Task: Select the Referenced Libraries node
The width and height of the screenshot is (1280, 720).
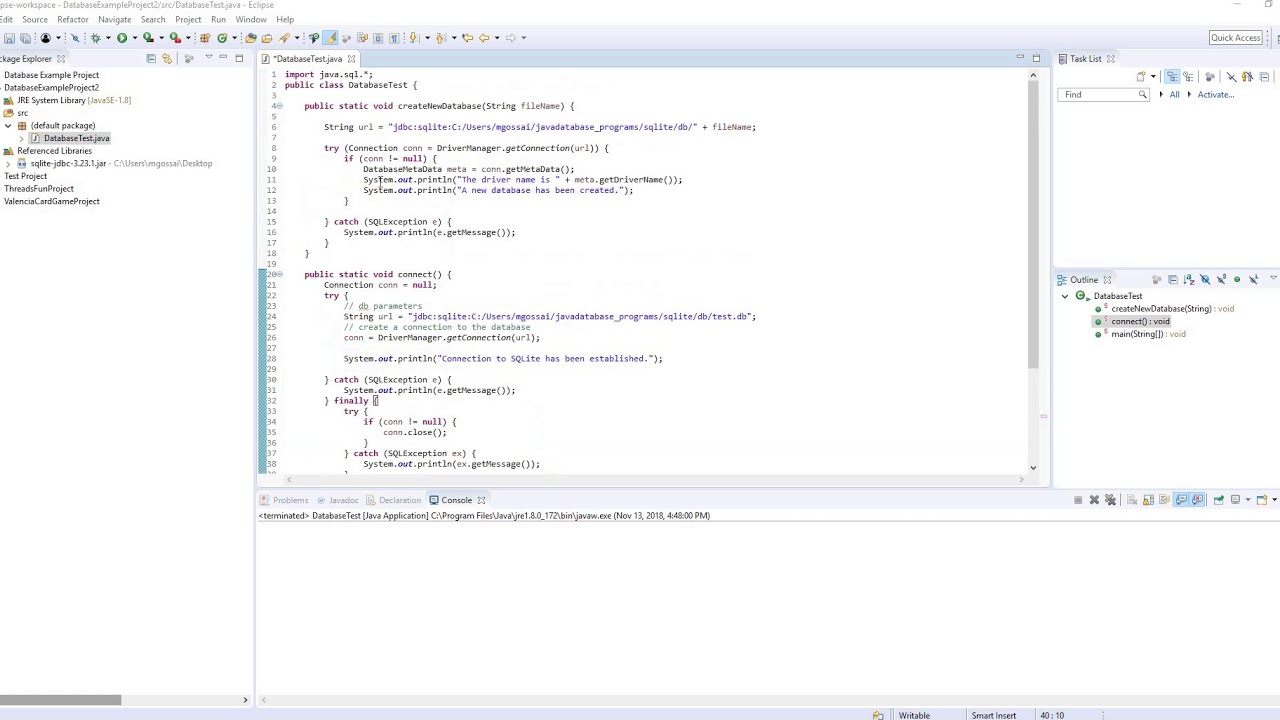Action: (54, 151)
